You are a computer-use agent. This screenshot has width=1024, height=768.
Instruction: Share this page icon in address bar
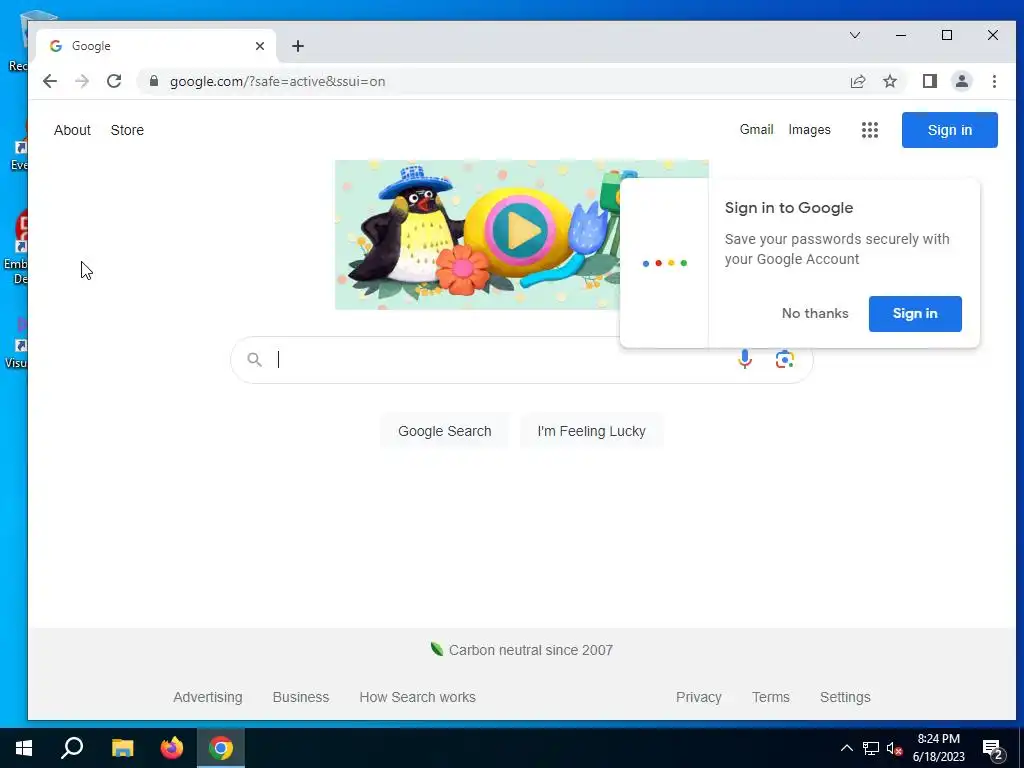click(x=857, y=81)
